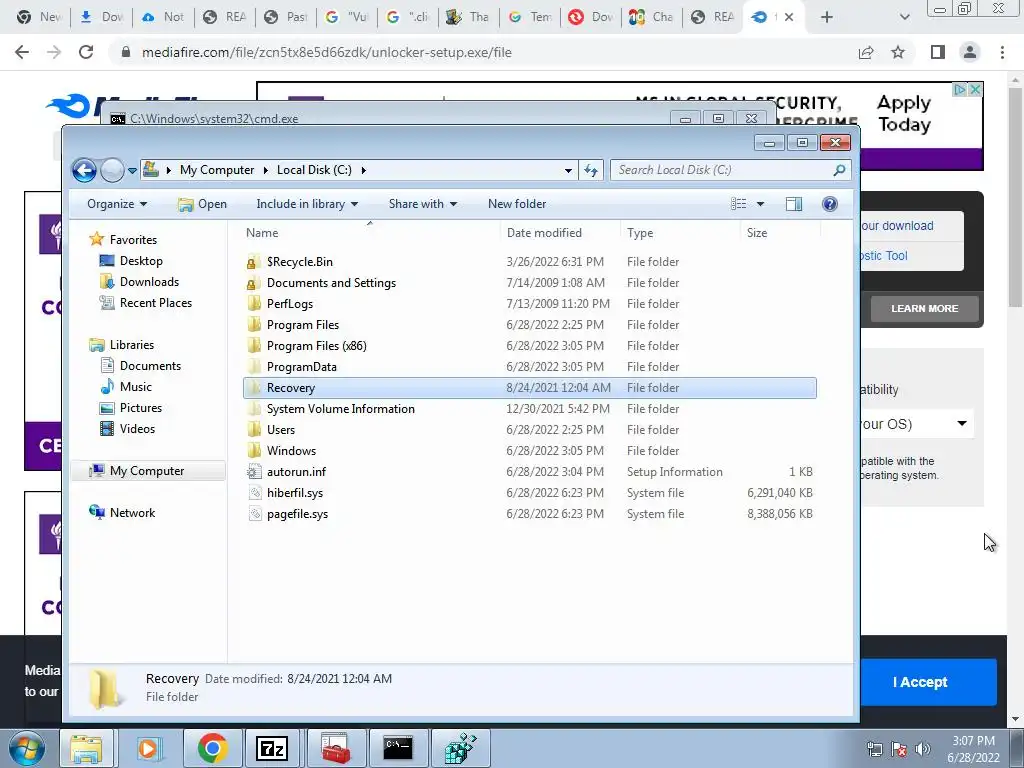The height and width of the screenshot is (768, 1024).
Task: Click My Computer in address breadcrumb
Action: pyautogui.click(x=217, y=170)
